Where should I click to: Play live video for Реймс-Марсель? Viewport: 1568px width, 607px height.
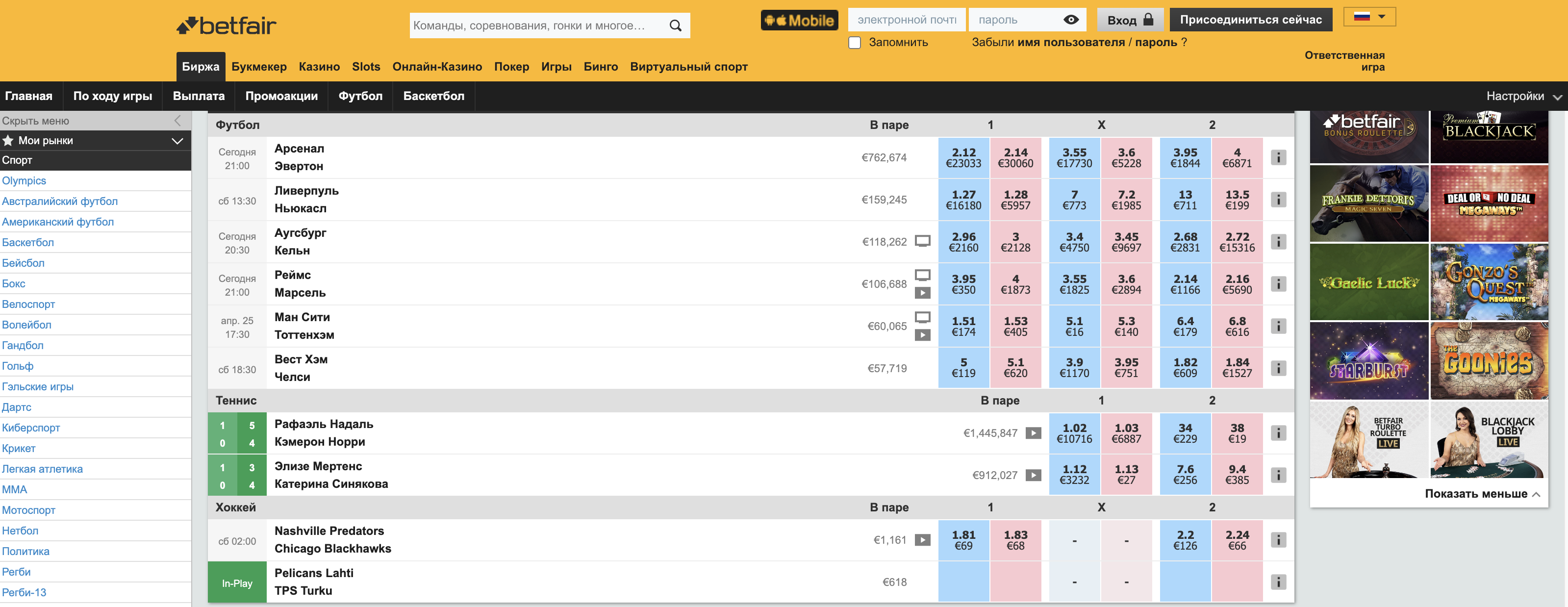click(x=923, y=293)
